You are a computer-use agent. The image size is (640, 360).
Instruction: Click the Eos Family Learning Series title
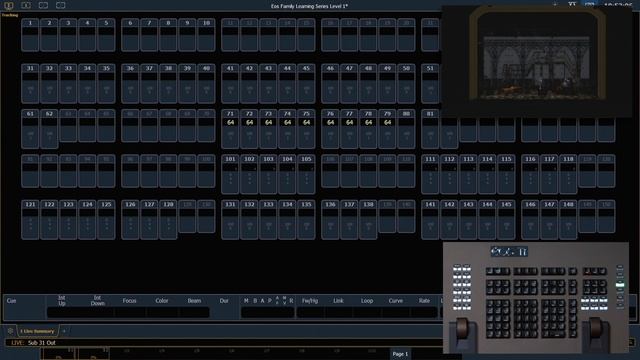point(309,6)
